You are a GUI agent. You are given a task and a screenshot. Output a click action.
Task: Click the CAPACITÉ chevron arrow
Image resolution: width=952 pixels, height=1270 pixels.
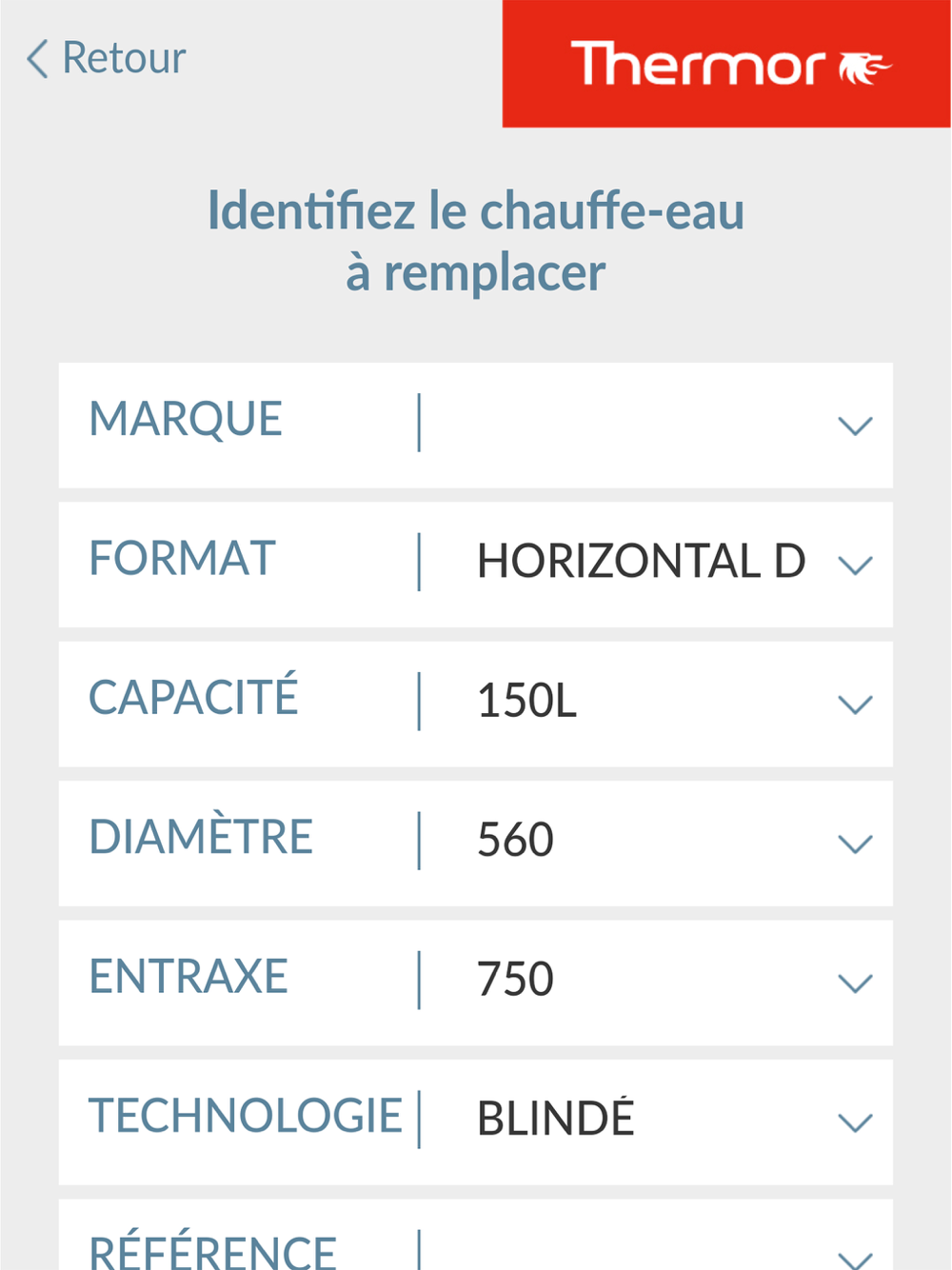[855, 704]
